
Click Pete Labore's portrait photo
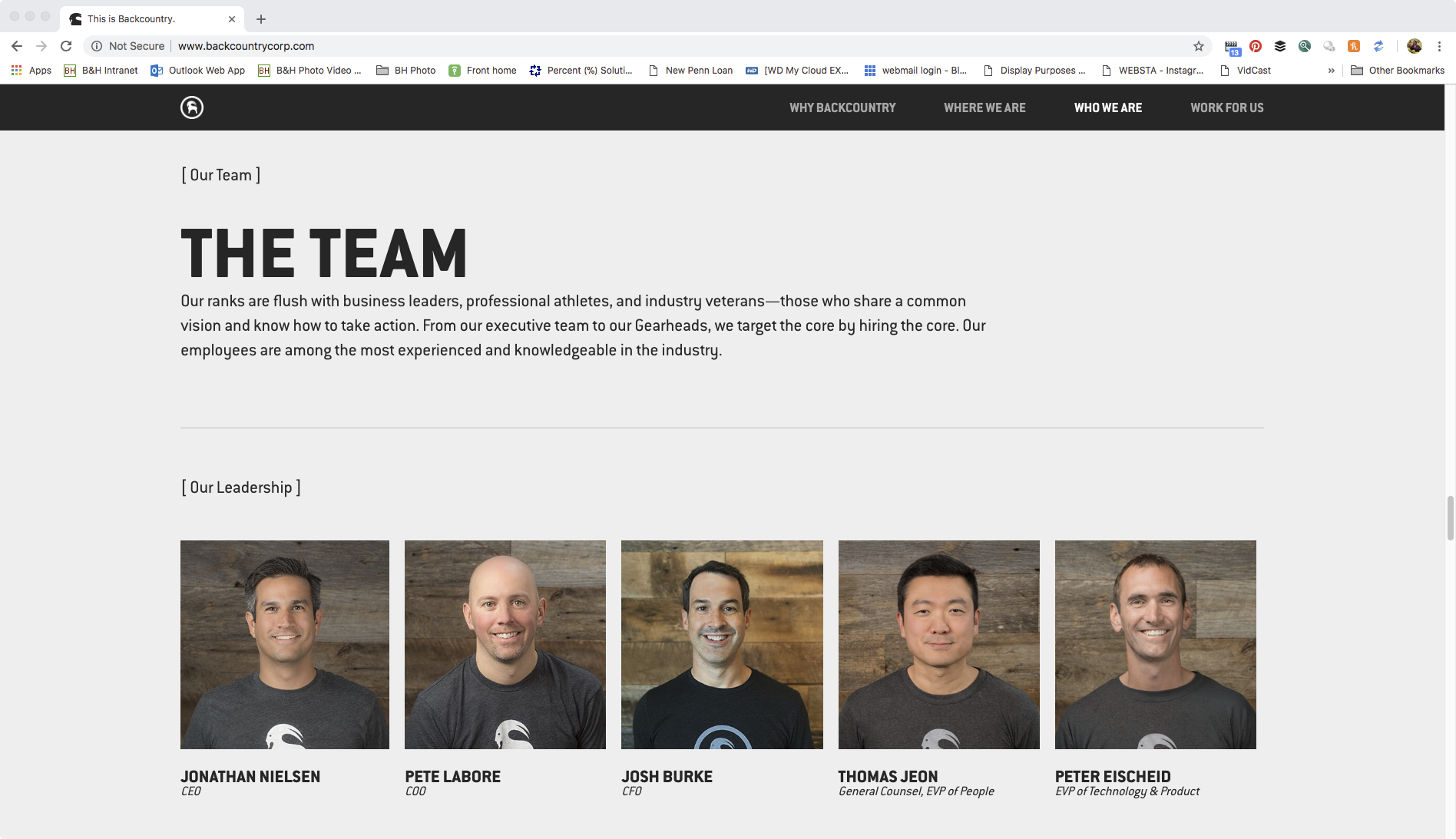505,645
